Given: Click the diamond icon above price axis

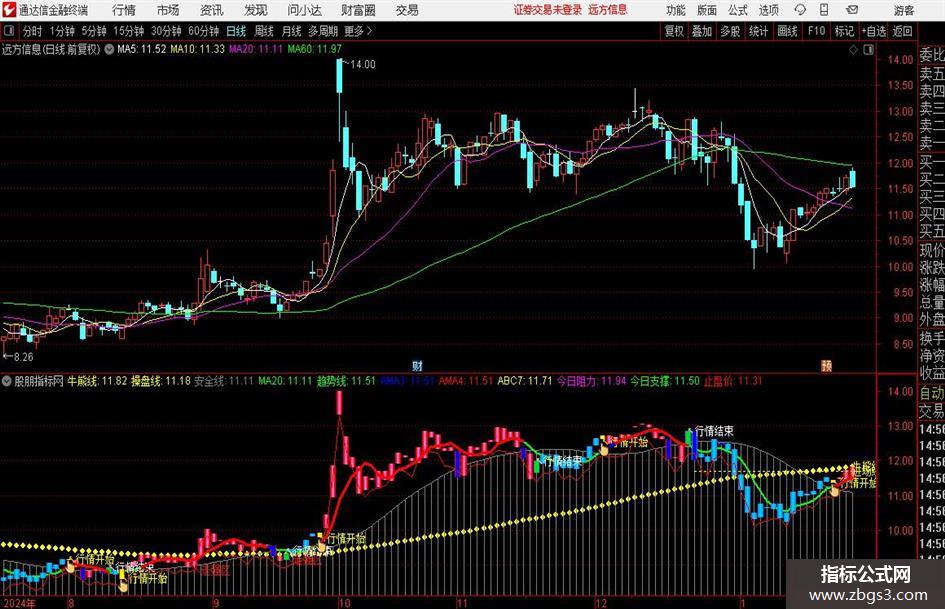Looking at the screenshot, I should point(853,49).
